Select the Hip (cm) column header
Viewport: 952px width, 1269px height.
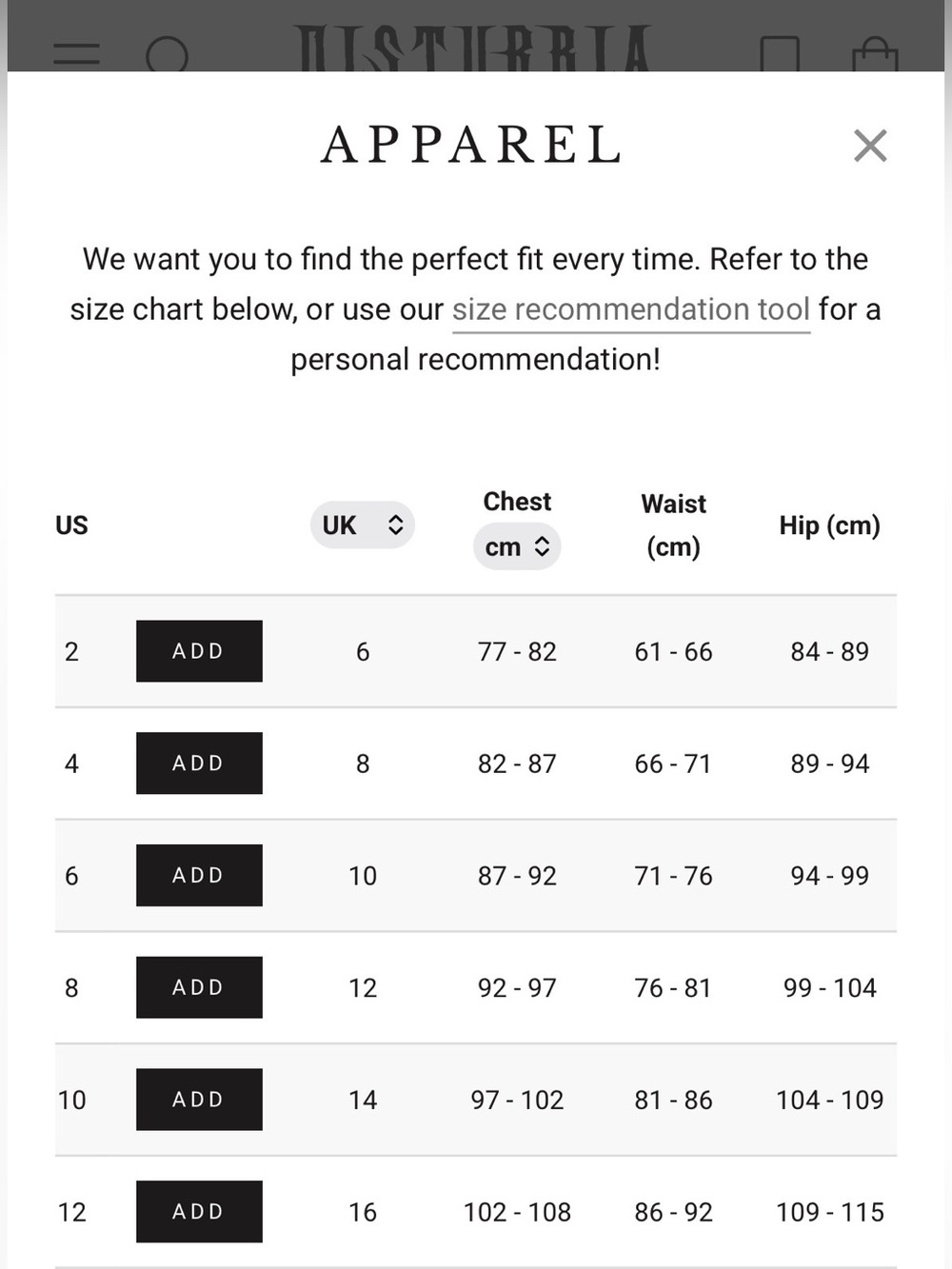829,525
